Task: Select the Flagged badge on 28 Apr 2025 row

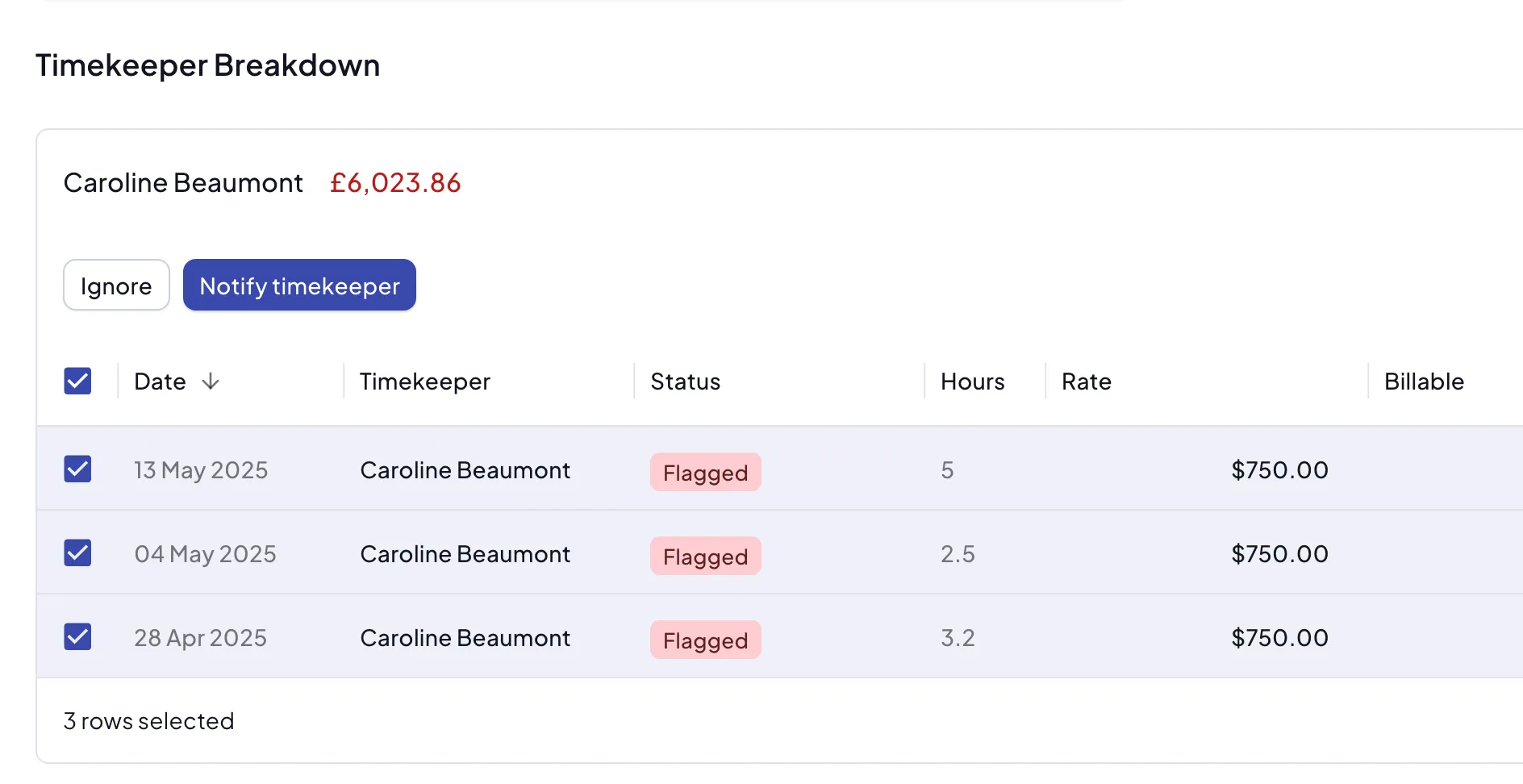Action: click(705, 640)
